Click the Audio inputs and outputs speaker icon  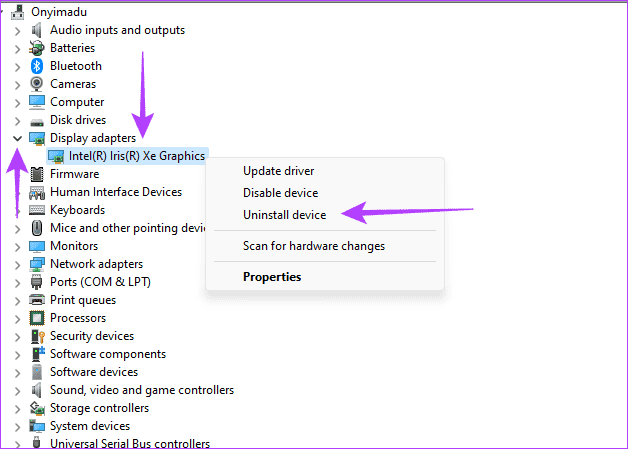click(x=36, y=30)
